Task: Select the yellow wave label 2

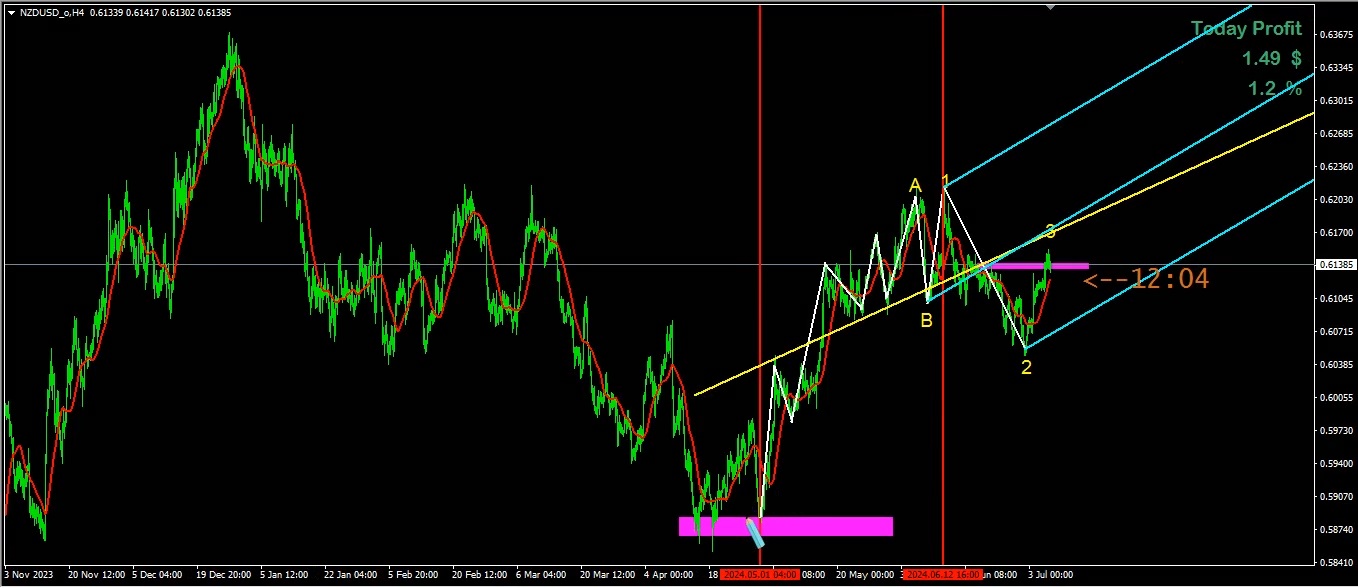Action: point(1026,368)
